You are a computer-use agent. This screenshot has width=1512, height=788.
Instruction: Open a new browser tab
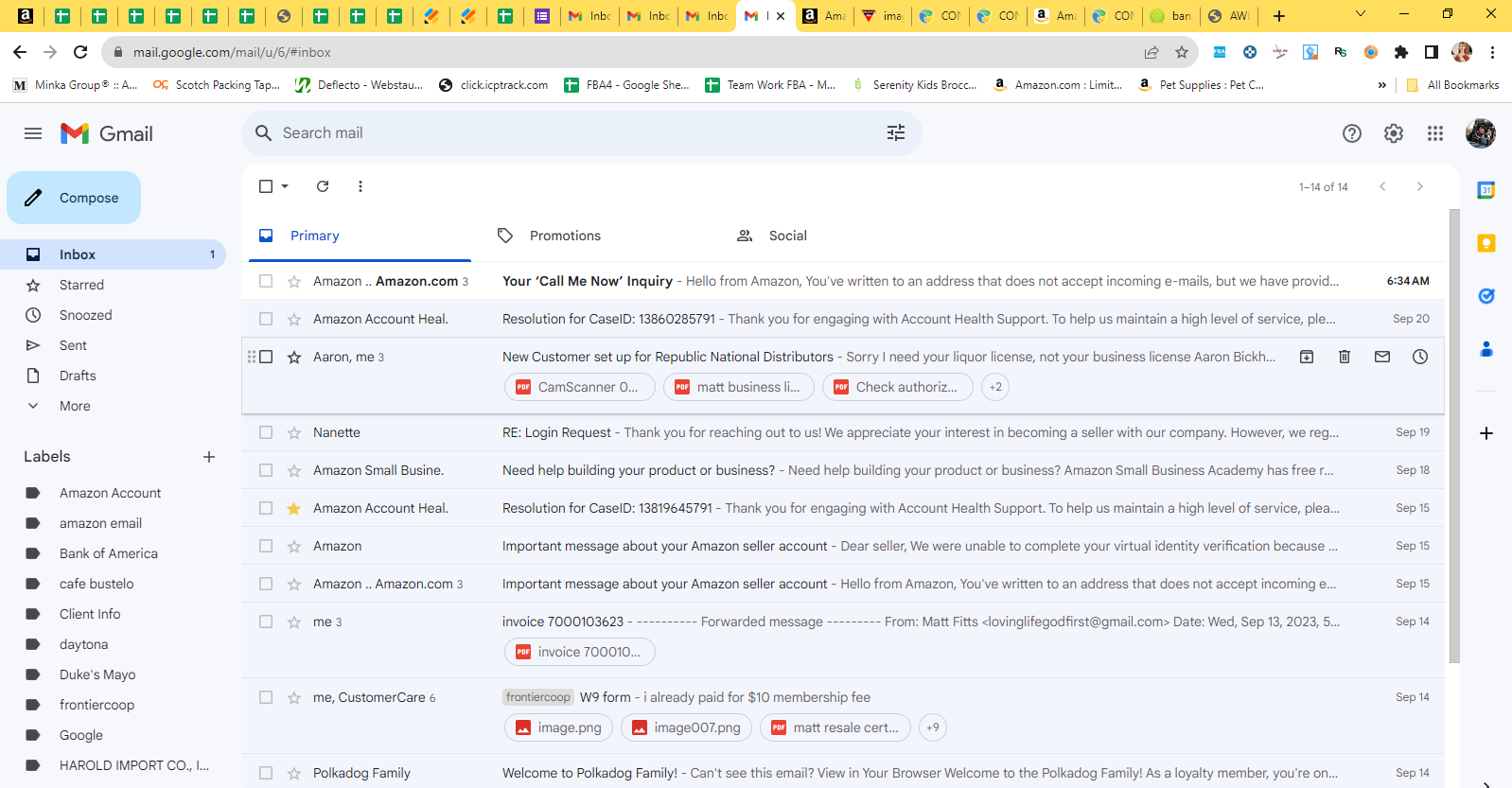tap(1279, 15)
